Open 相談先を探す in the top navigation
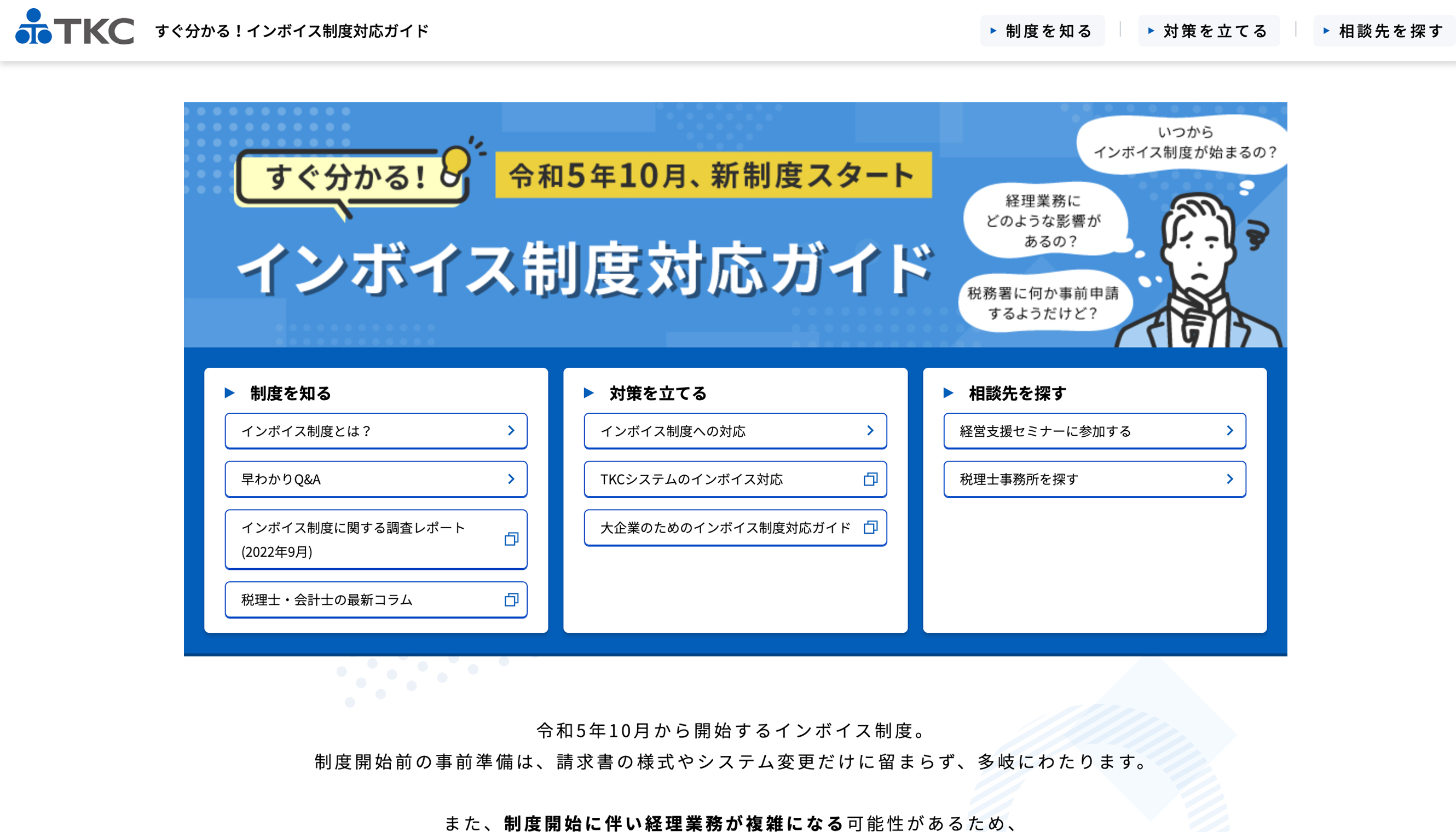This screenshot has width=1456, height=832. [1385, 31]
